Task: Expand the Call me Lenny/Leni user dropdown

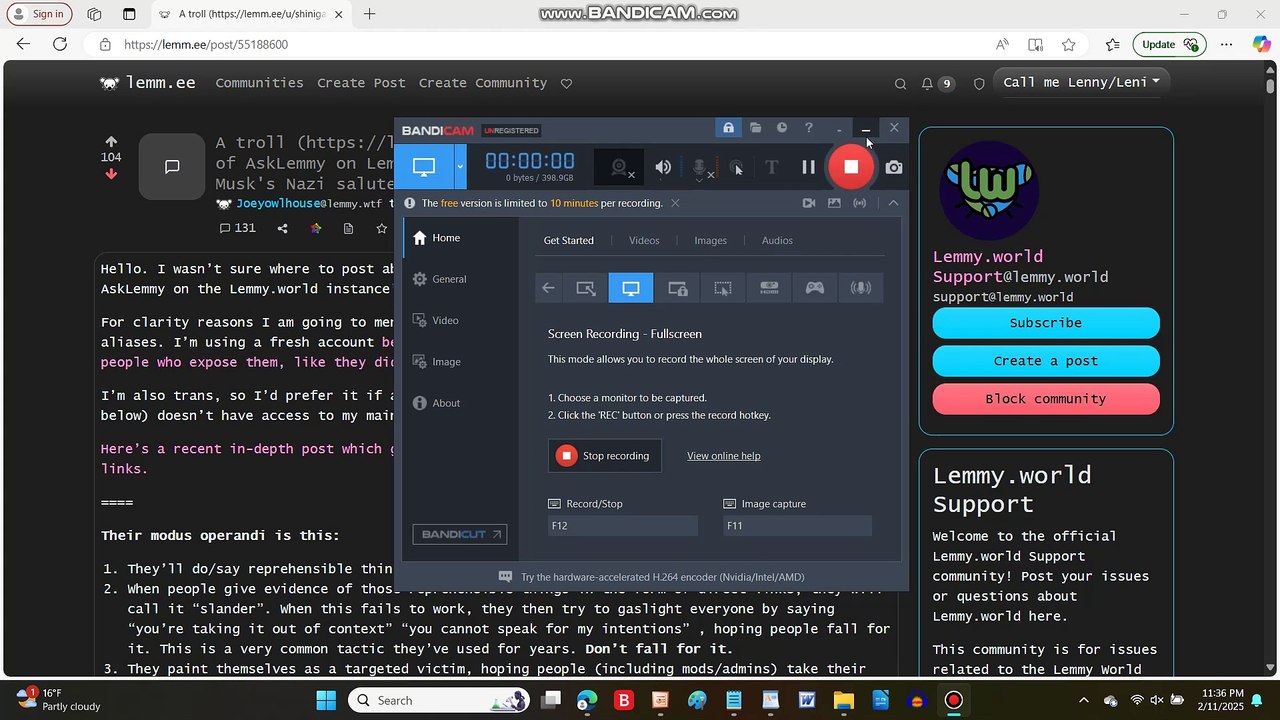Action: click(1081, 82)
